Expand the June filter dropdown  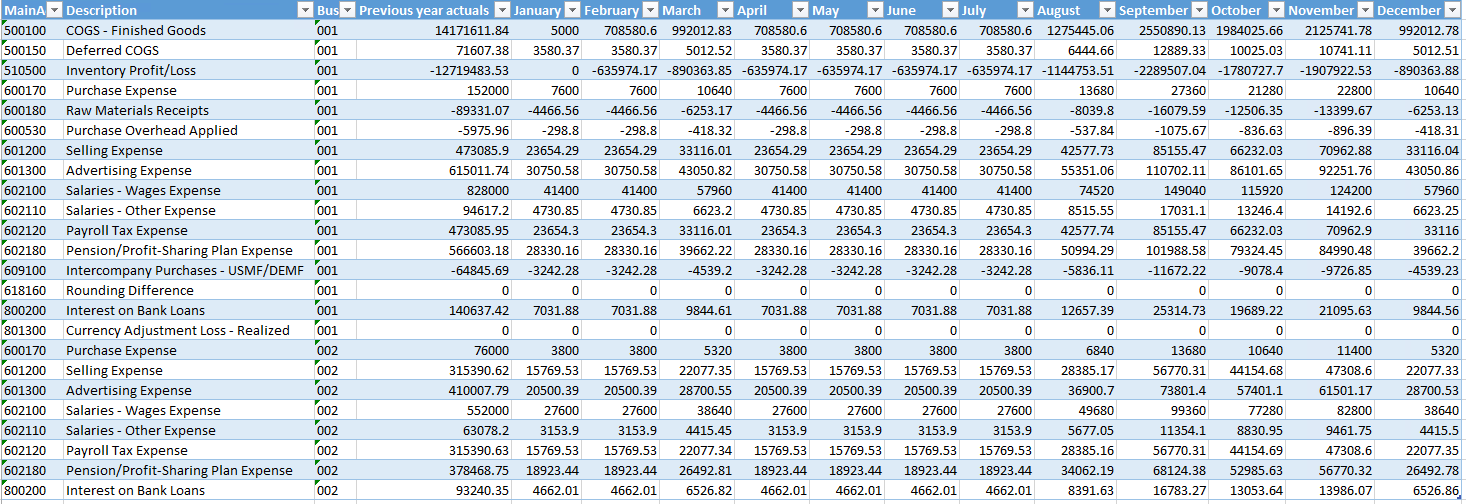pyautogui.click(x=950, y=10)
